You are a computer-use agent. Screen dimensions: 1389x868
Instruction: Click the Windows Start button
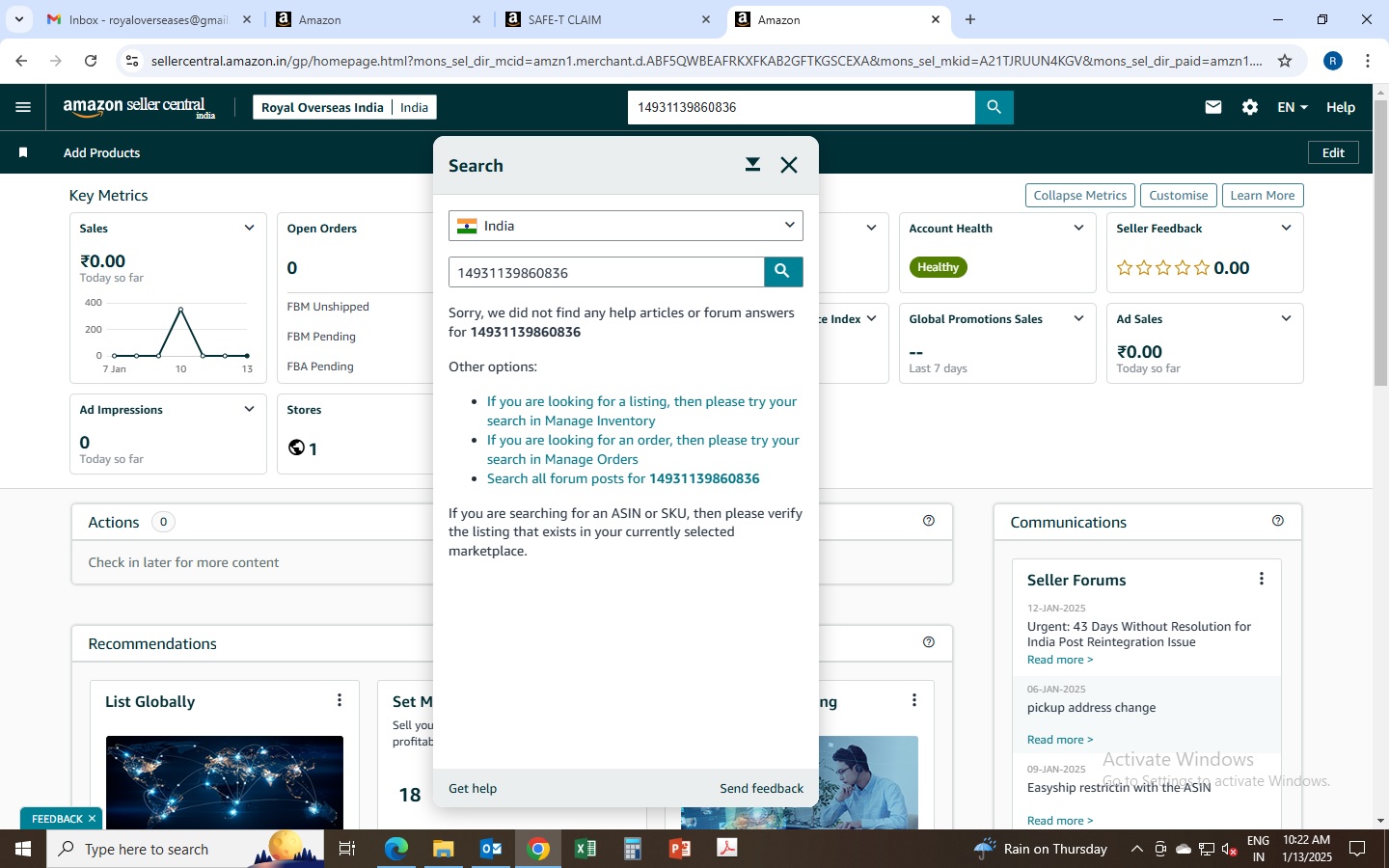[x=23, y=849]
